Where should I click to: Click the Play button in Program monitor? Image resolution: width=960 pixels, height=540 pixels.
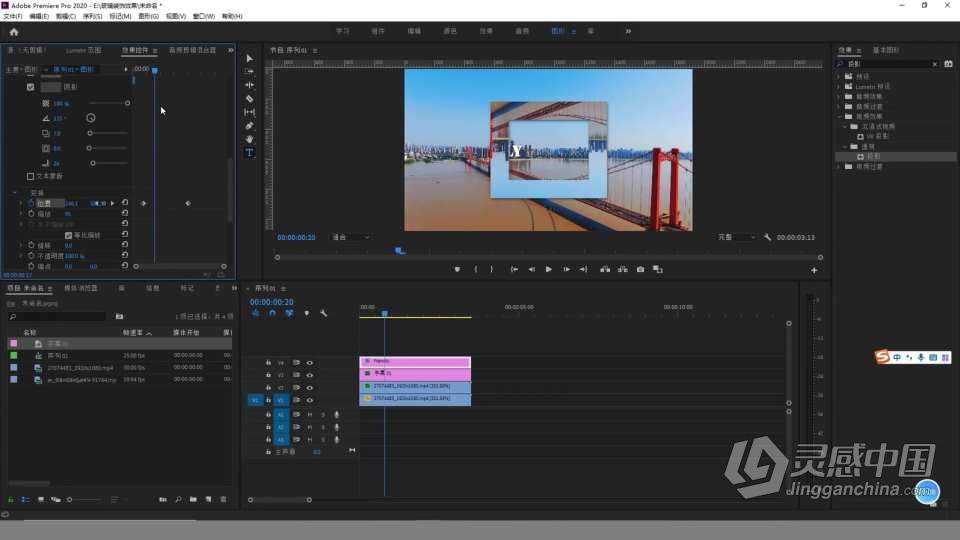point(549,269)
